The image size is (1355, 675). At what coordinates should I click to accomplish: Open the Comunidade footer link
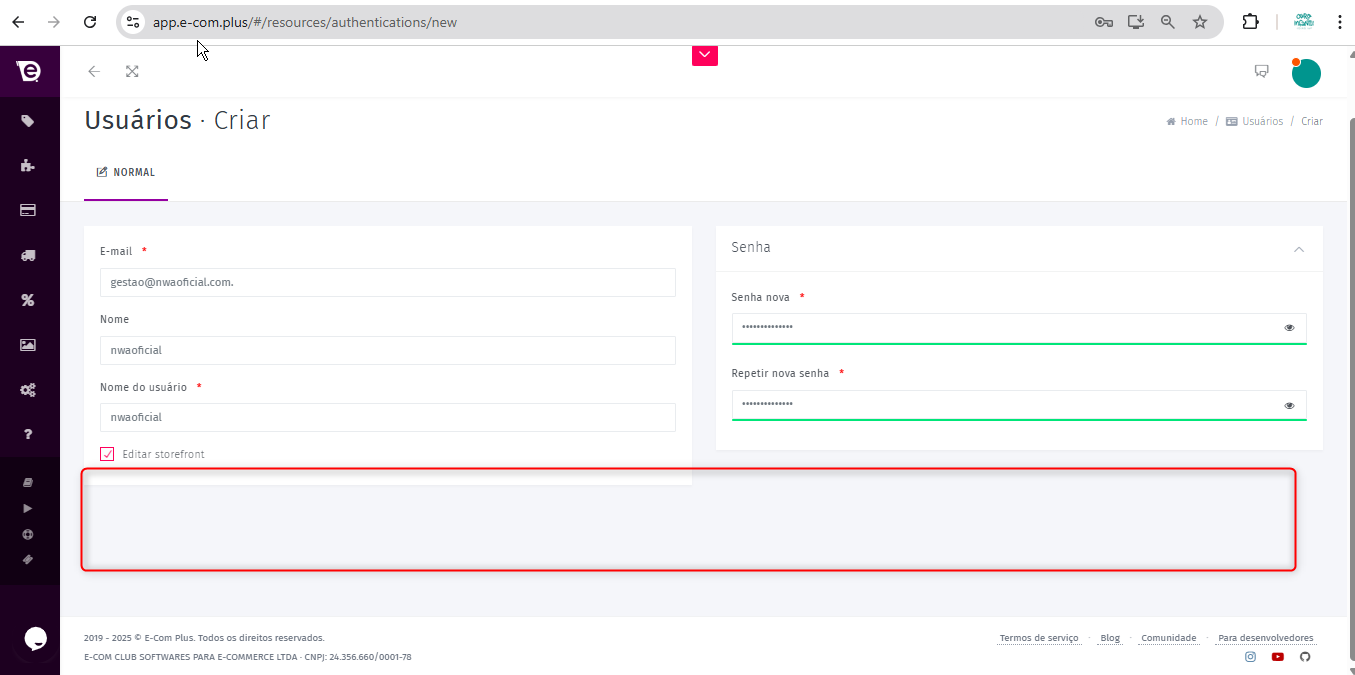pos(1168,638)
